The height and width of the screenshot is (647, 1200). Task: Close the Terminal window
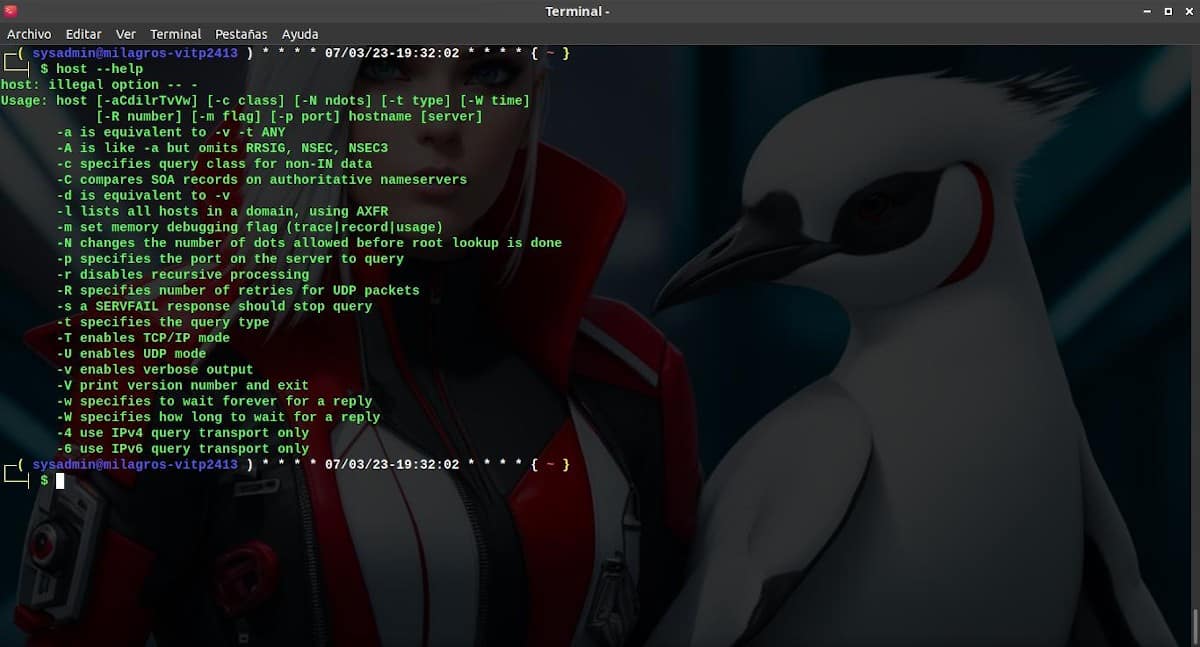[1188, 12]
